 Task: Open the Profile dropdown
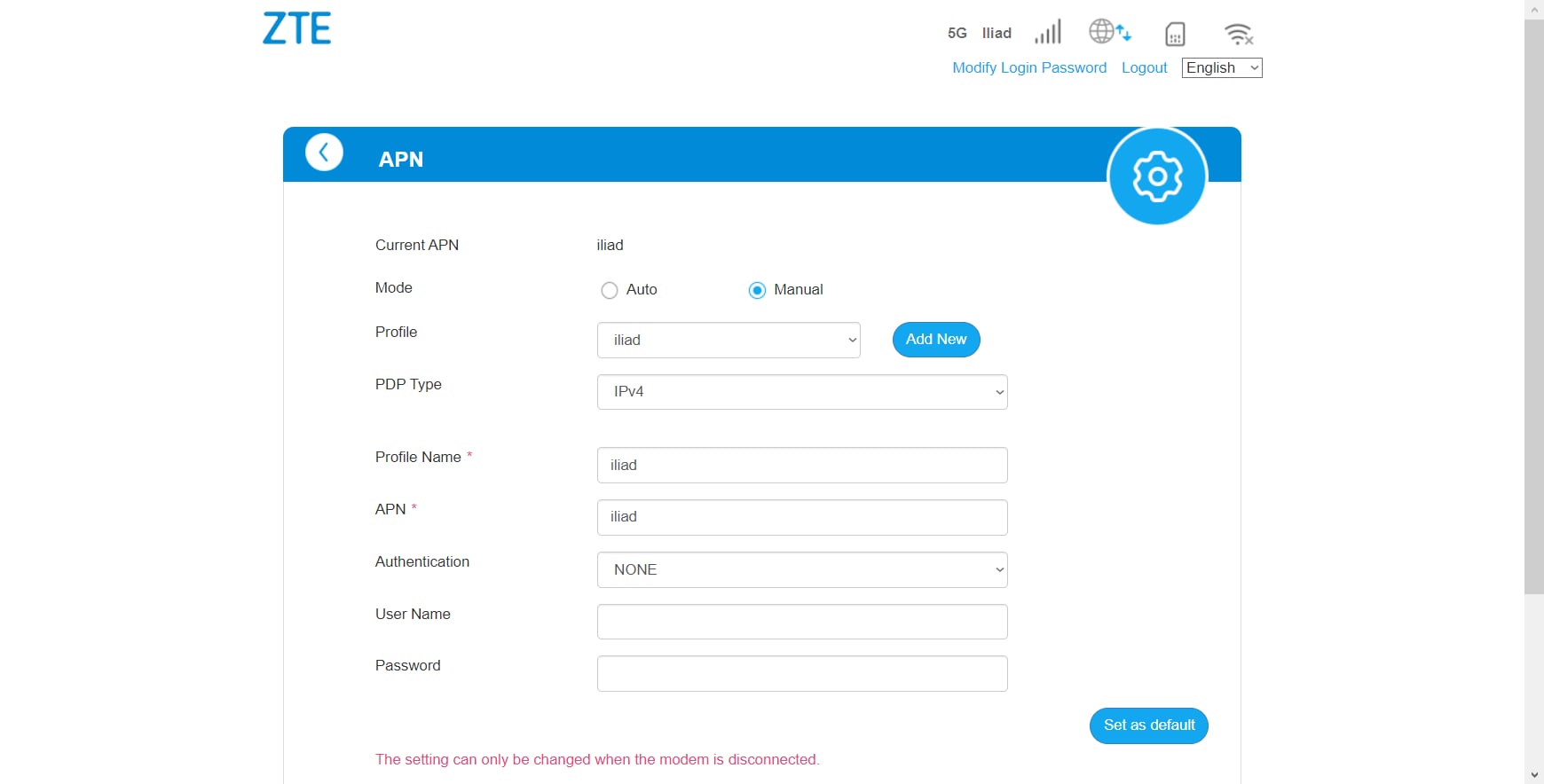(x=729, y=340)
